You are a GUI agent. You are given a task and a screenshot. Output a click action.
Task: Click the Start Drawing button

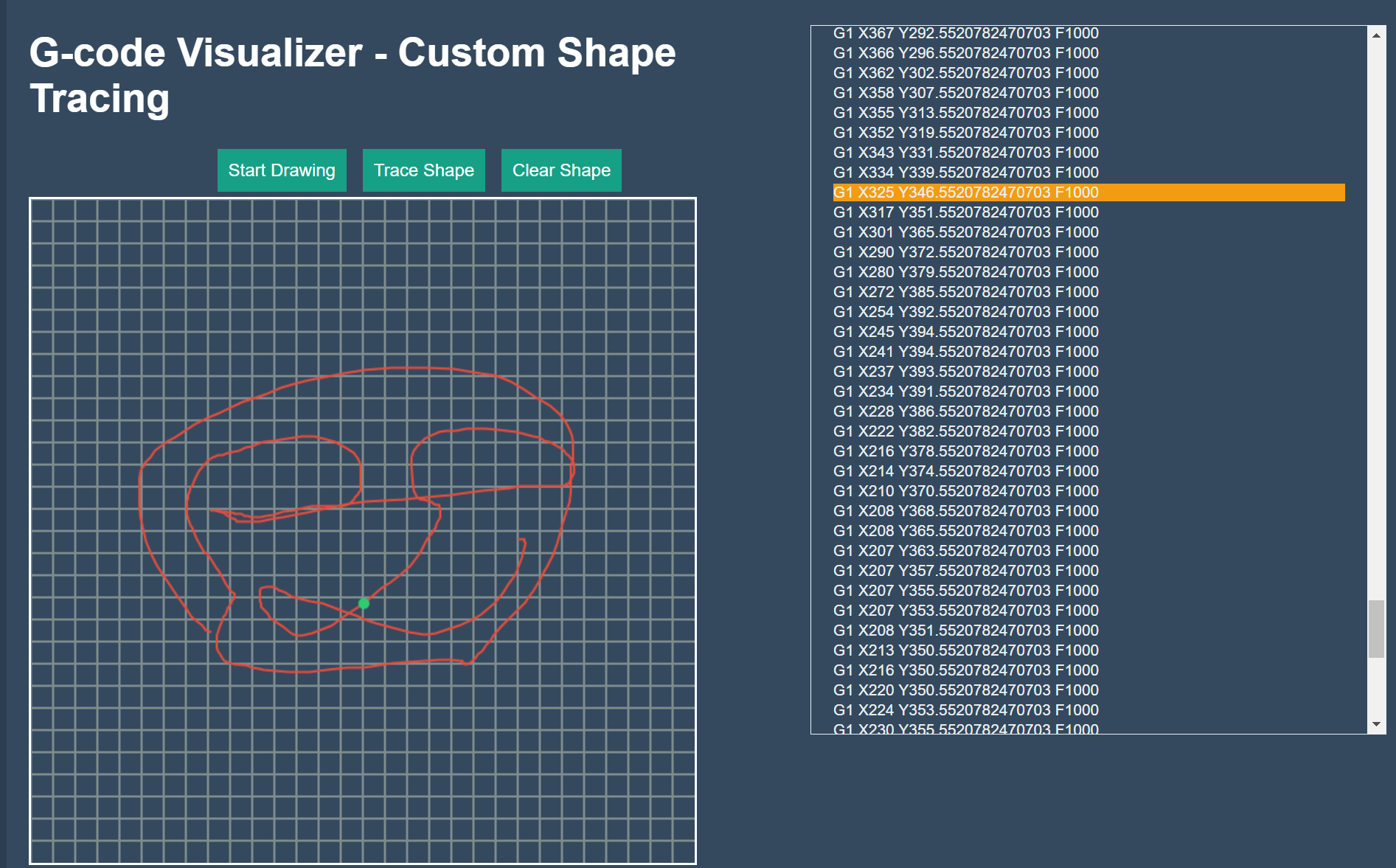pos(281,170)
